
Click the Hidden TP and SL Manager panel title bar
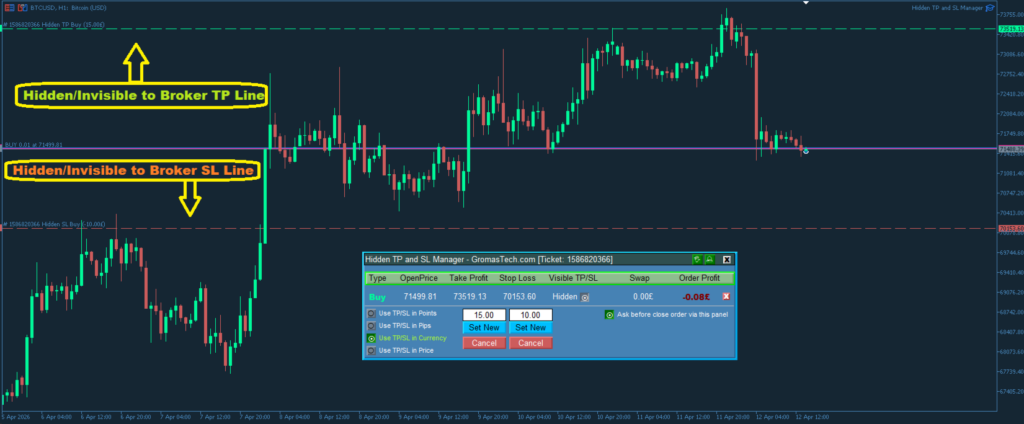(549, 259)
